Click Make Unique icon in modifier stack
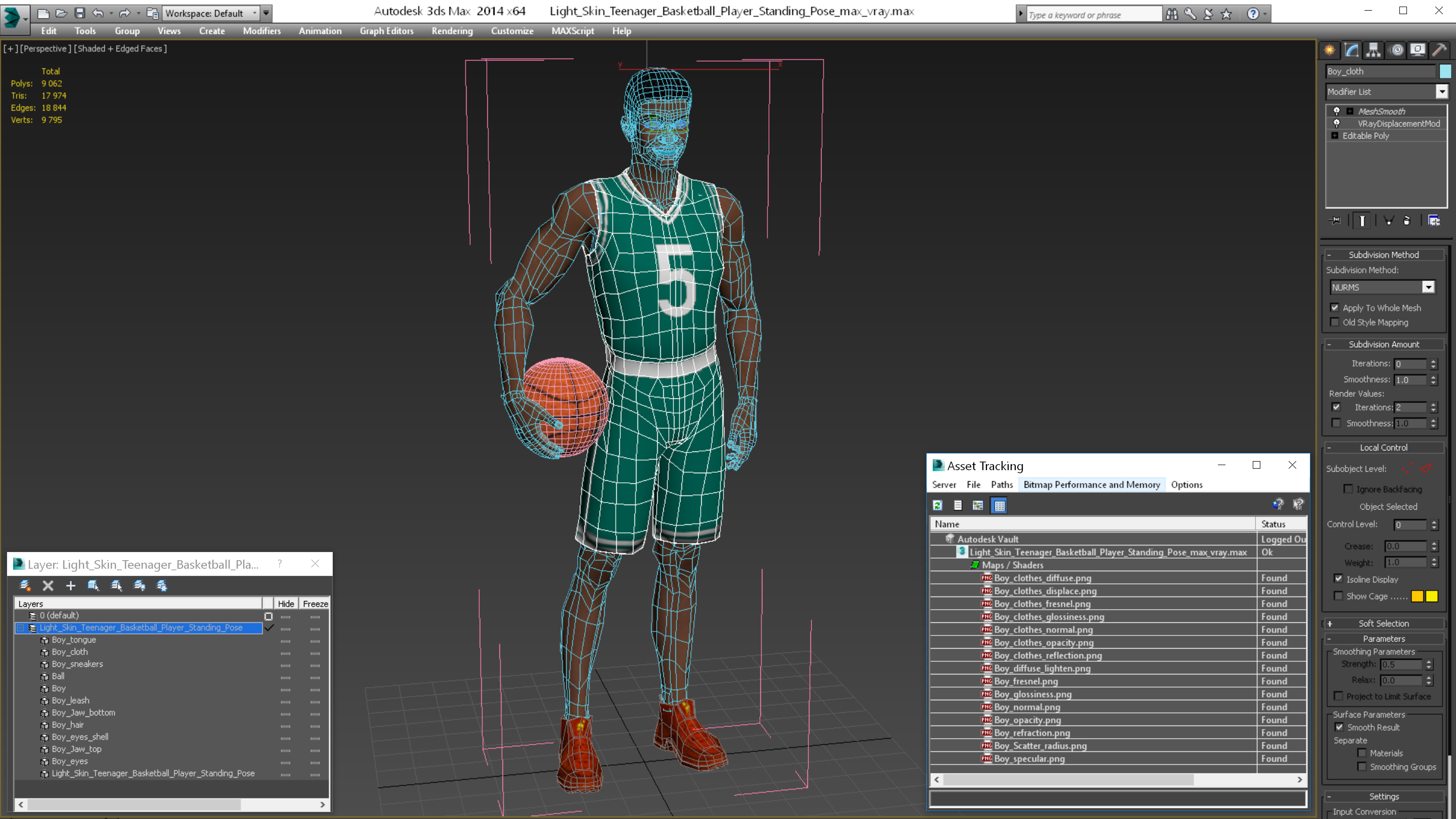 coord(1388,220)
